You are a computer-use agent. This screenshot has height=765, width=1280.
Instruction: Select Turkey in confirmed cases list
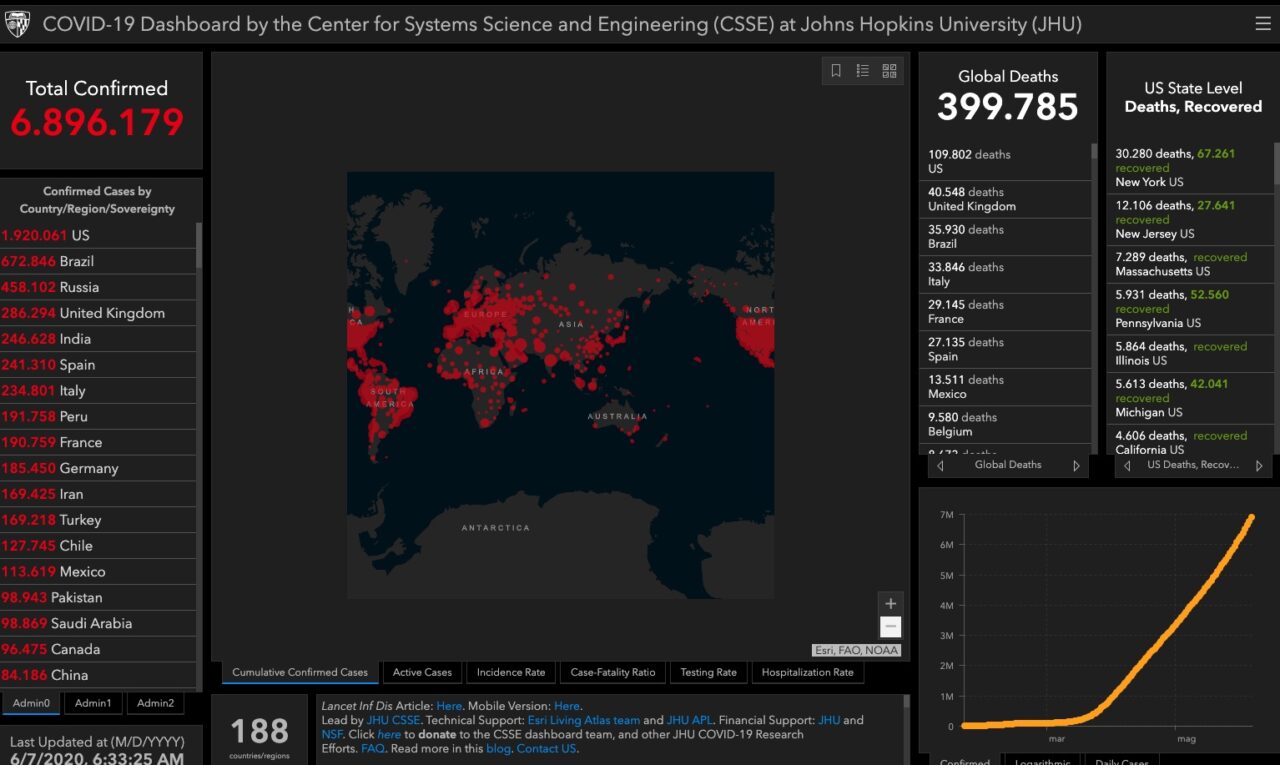98,520
